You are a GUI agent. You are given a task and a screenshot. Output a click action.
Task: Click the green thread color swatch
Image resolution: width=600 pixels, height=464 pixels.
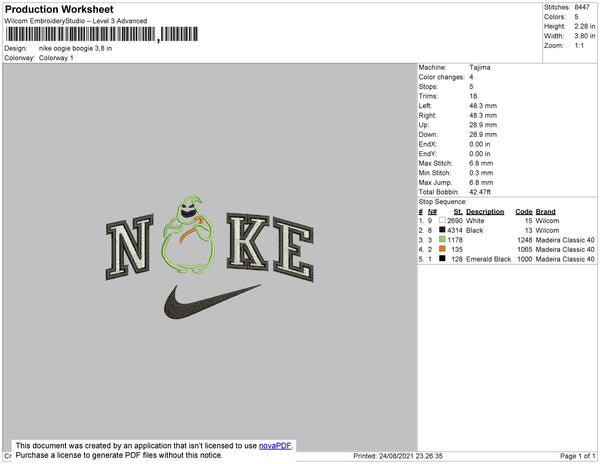point(442,239)
